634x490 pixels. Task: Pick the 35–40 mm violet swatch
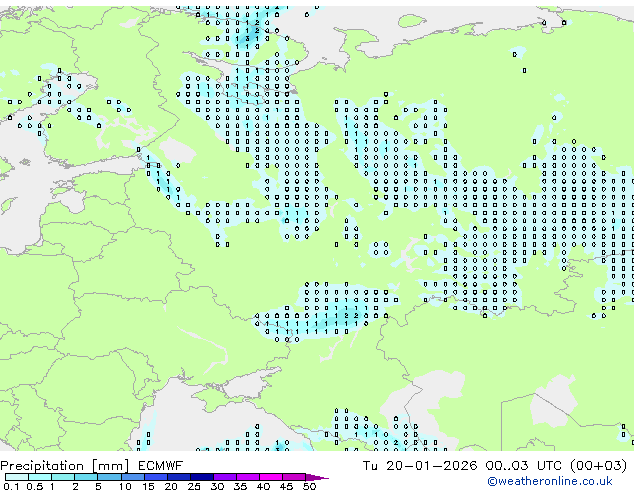247,477
